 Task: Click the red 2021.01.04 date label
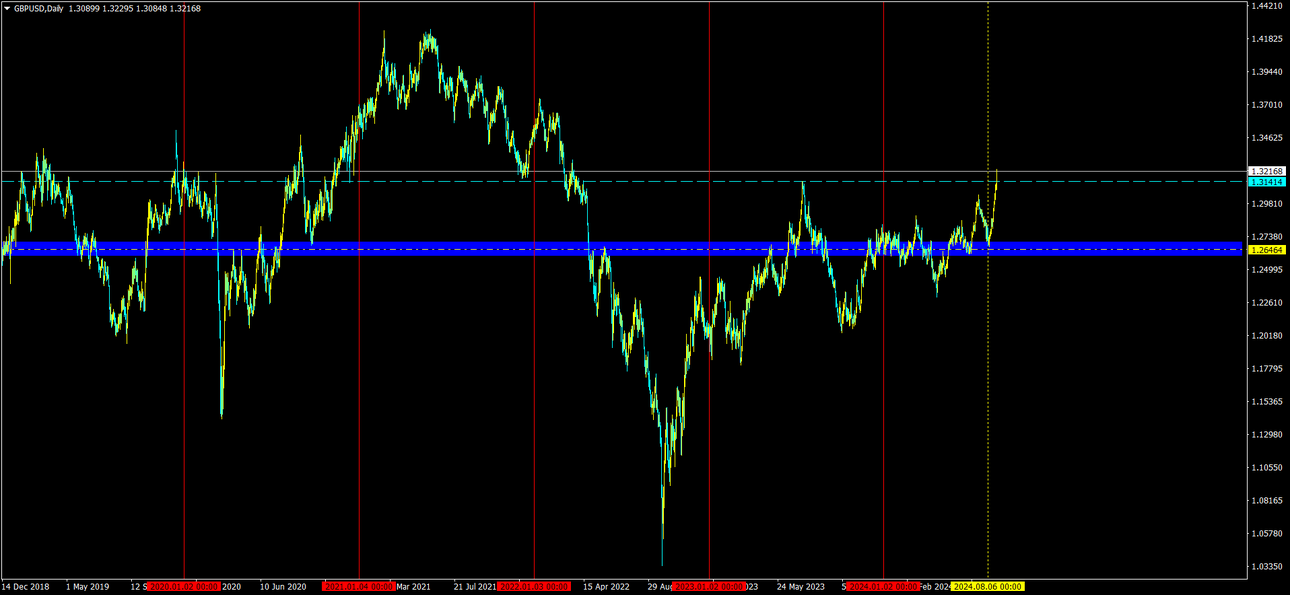coord(359,587)
